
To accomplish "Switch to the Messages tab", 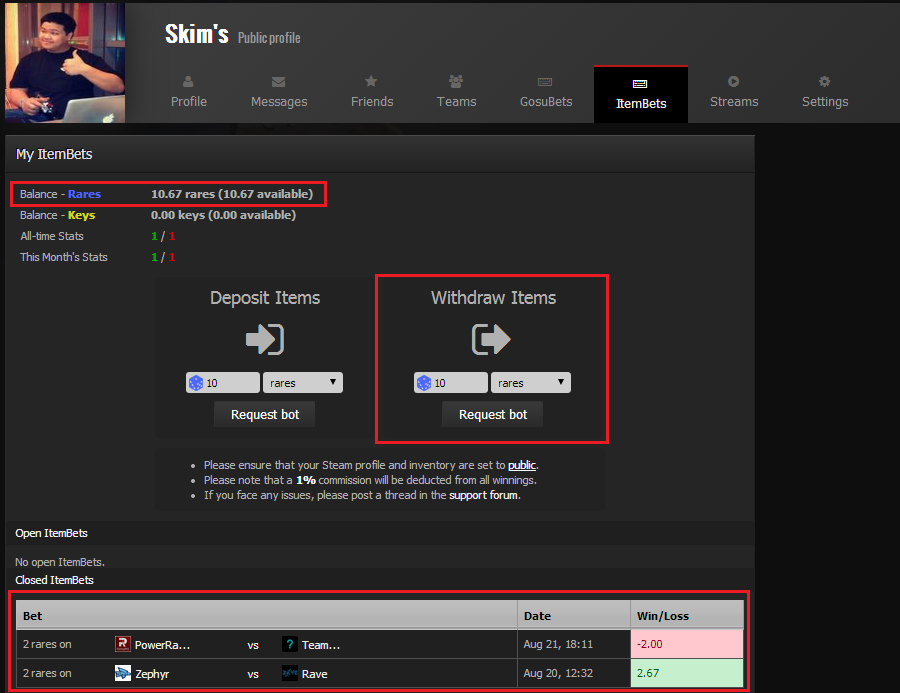I will pos(279,93).
